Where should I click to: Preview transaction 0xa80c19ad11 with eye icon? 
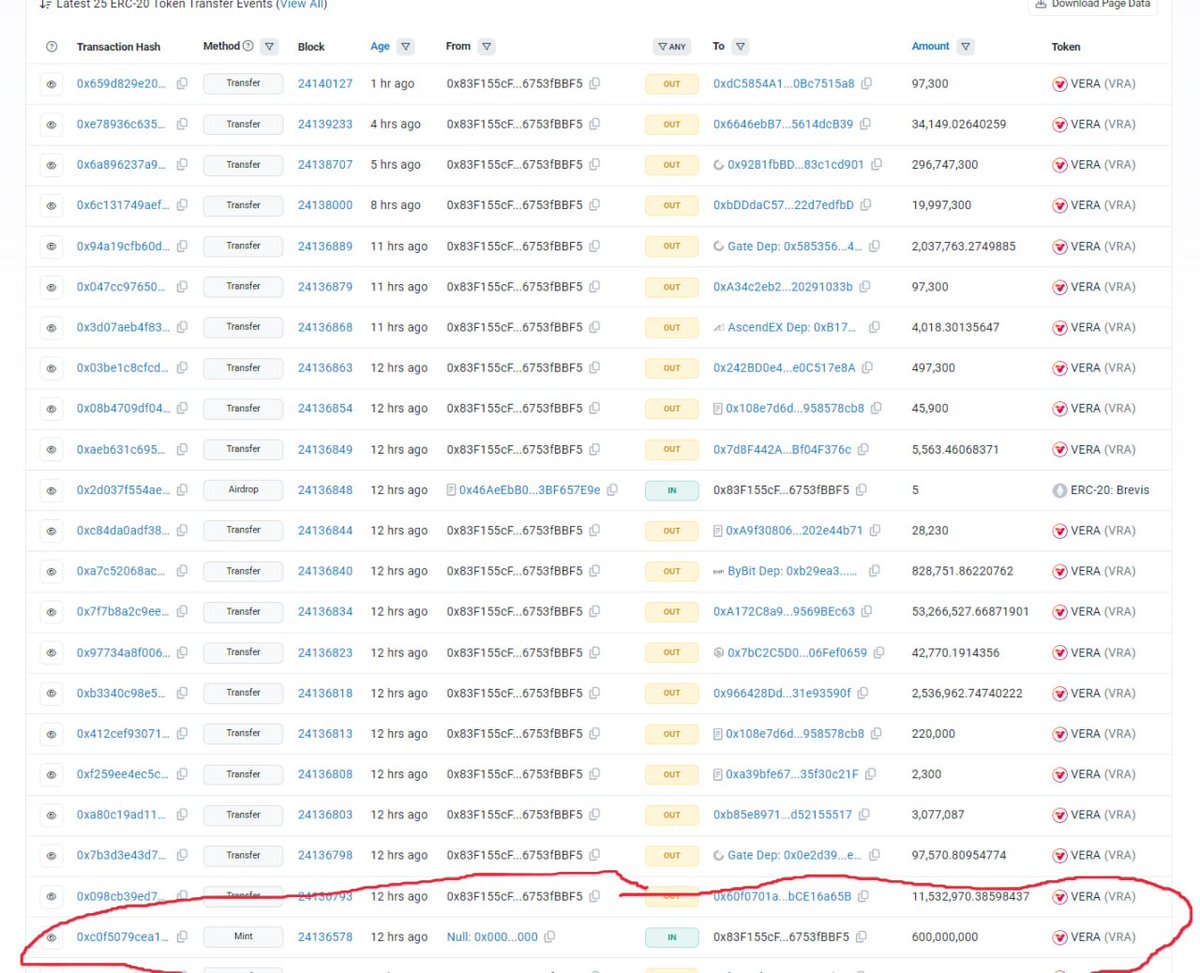(51, 815)
